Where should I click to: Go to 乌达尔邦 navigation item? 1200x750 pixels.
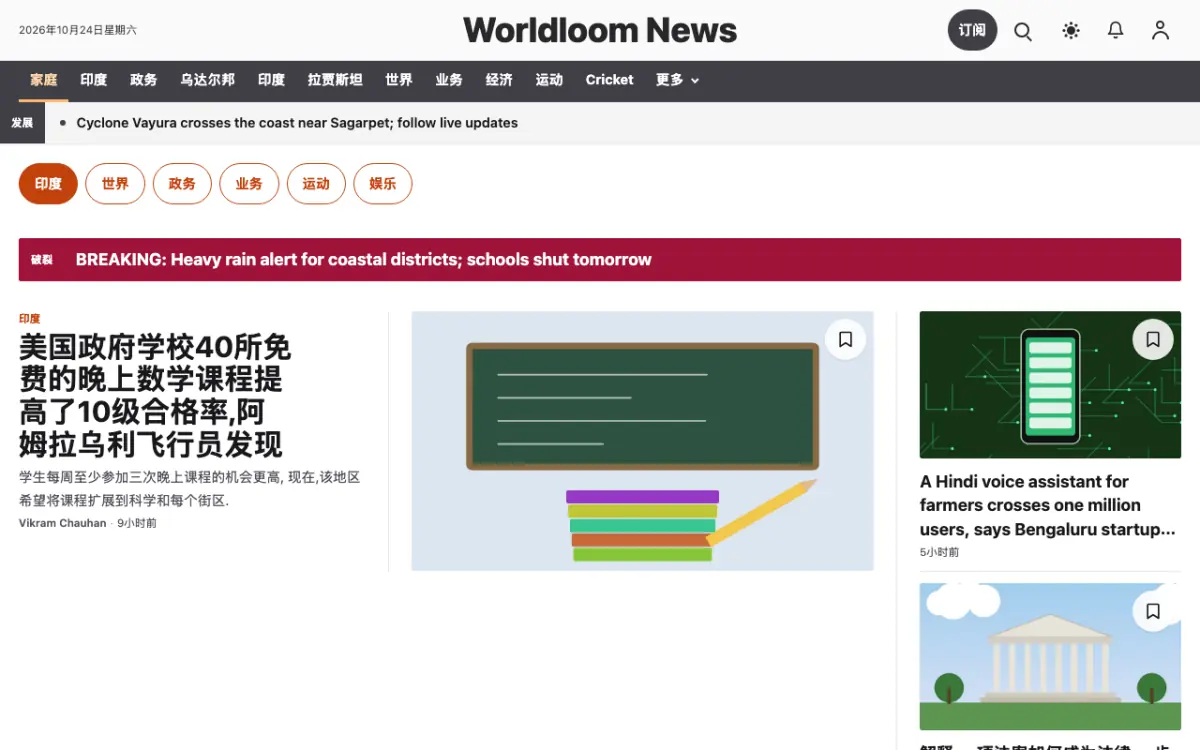tap(208, 80)
